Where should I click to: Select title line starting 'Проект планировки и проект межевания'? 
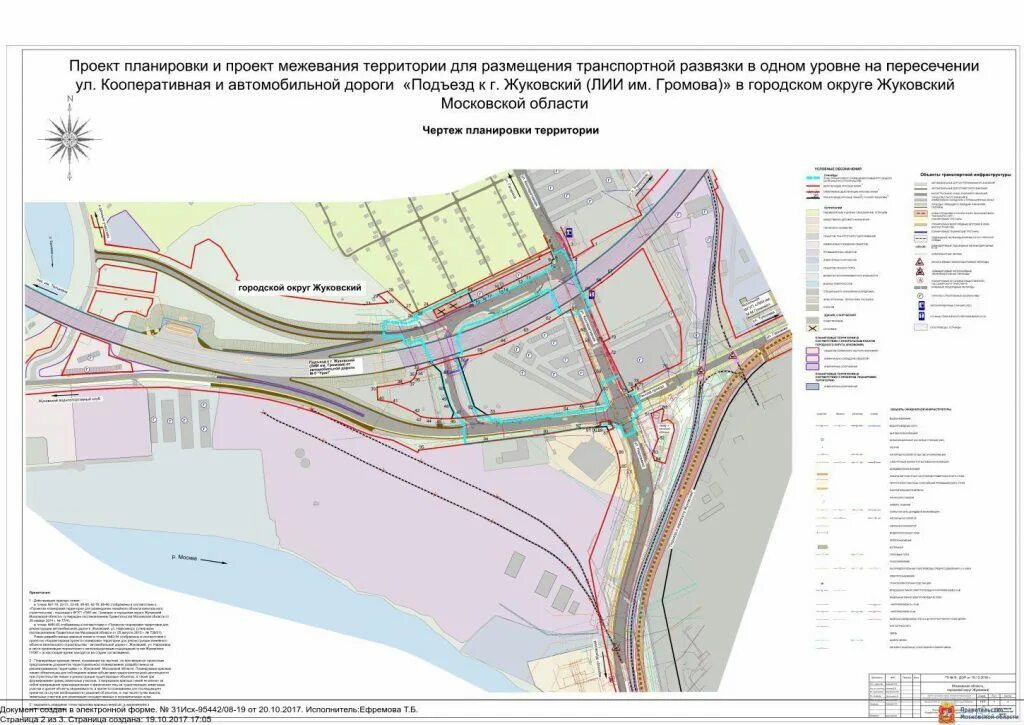click(524, 67)
